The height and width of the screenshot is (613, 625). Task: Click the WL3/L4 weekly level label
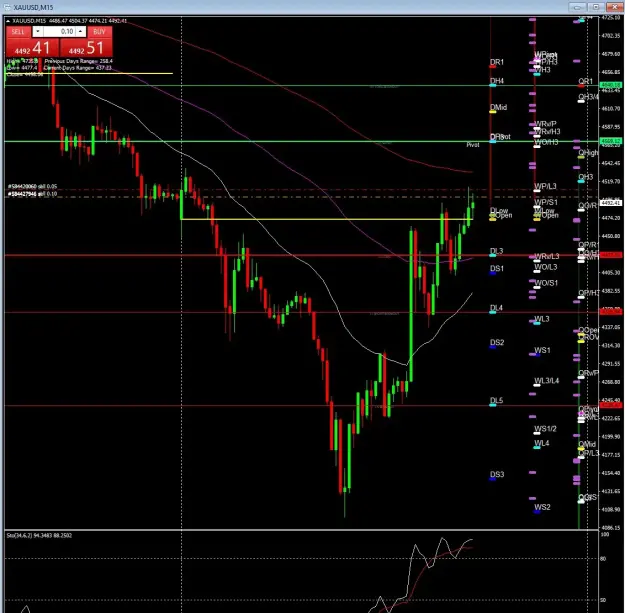coord(546,381)
